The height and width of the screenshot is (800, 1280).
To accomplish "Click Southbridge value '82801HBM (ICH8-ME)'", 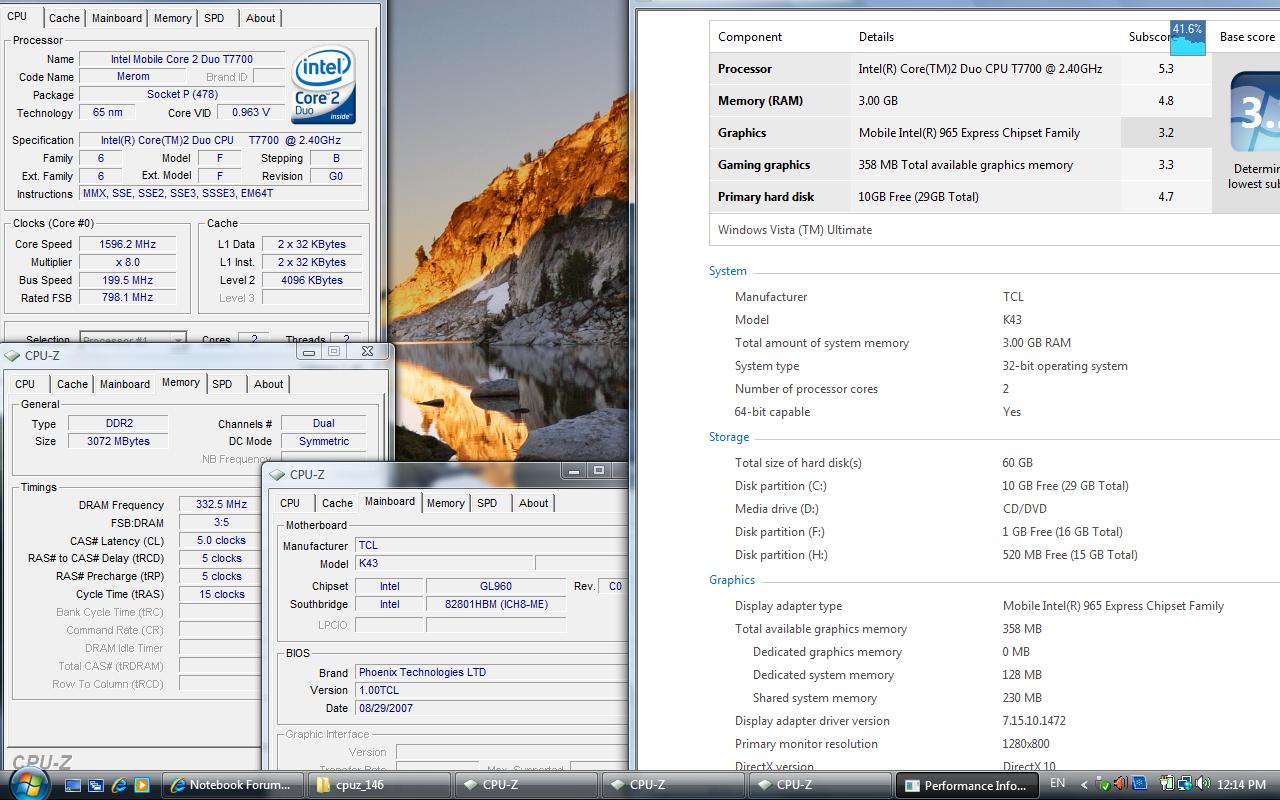I will pos(496,604).
